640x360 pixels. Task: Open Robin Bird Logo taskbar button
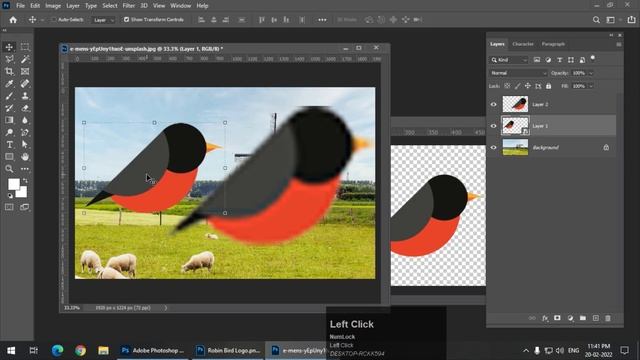[229, 350]
